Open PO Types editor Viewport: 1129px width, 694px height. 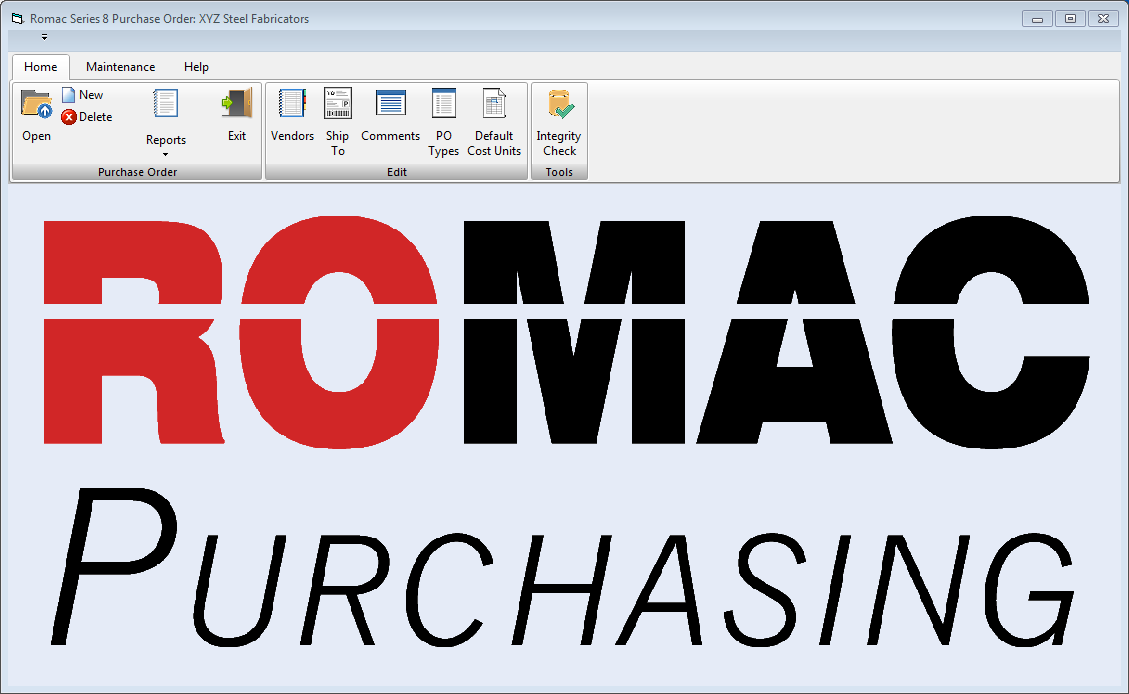coord(443,104)
